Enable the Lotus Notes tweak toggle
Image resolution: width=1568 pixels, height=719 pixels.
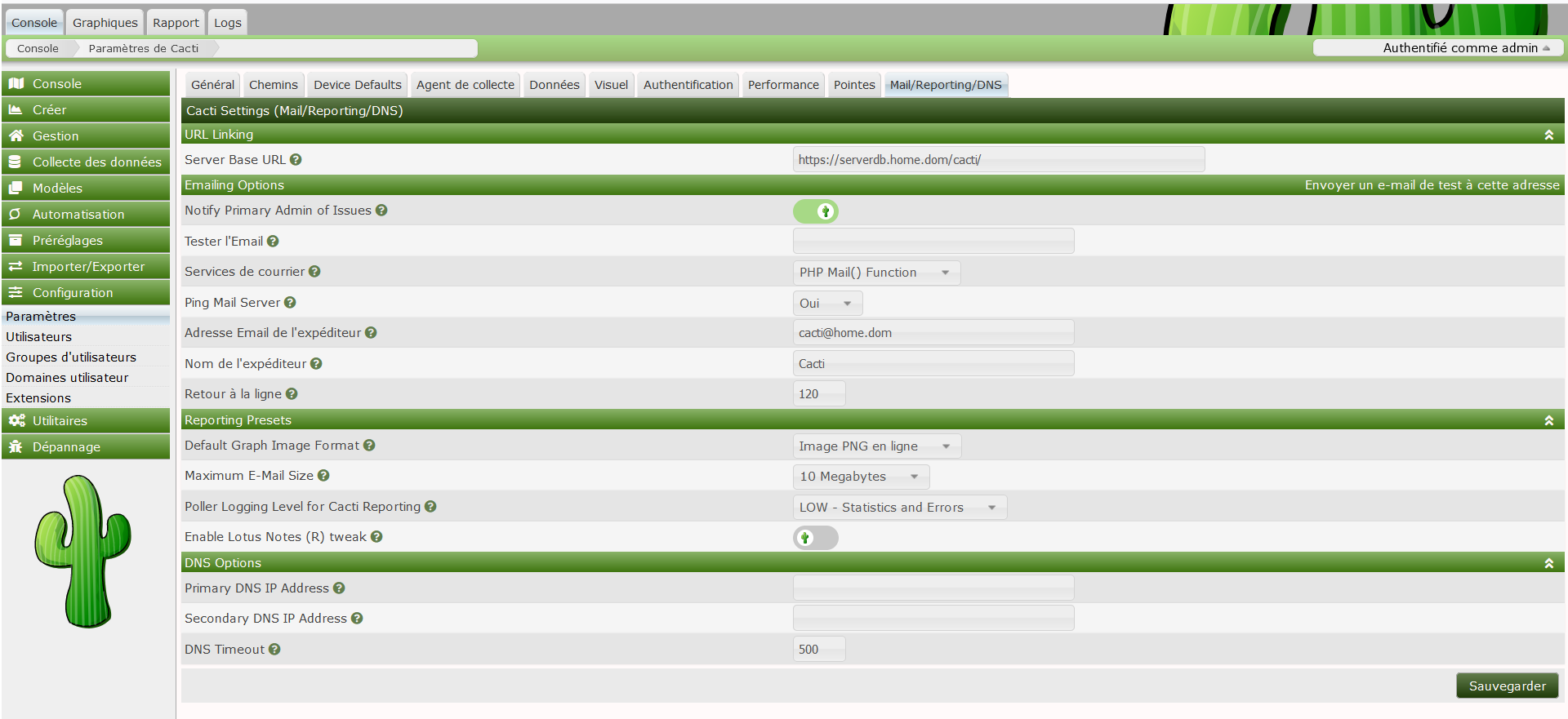(815, 538)
